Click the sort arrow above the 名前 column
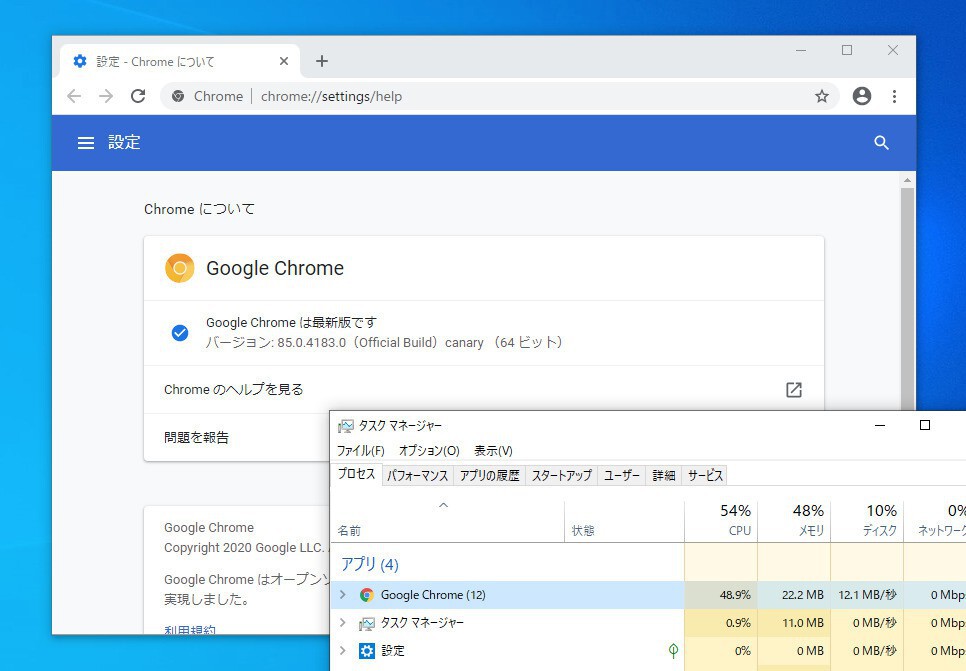 pos(443,505)
